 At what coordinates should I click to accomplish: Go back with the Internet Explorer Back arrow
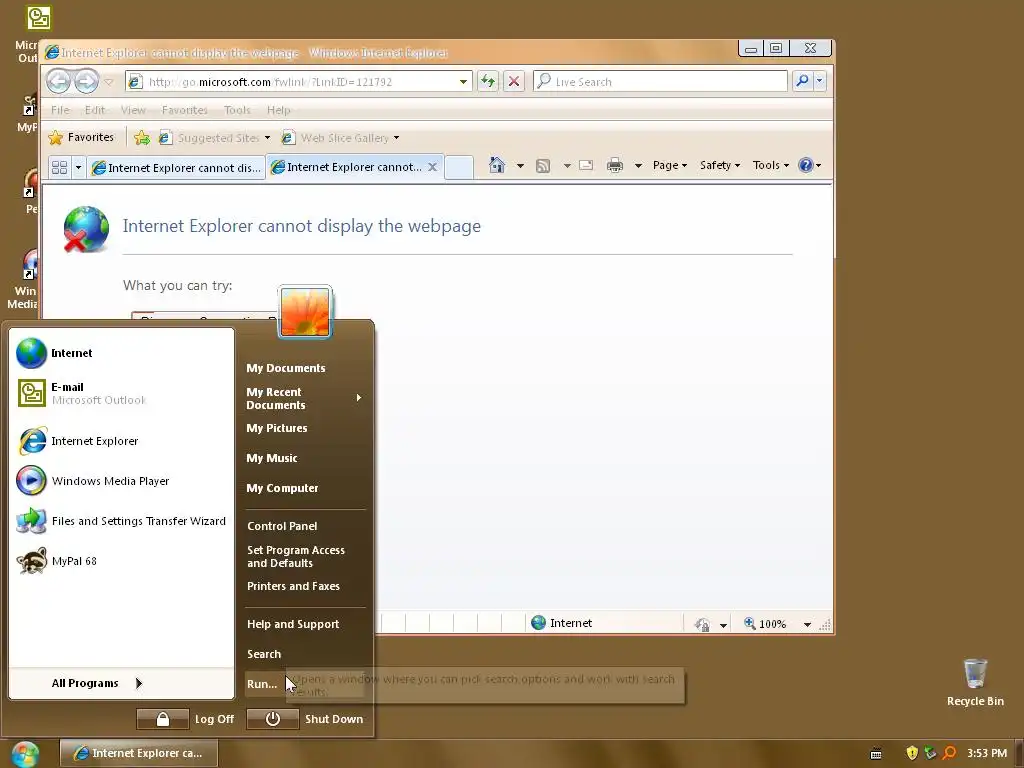[x=59, y=82]
